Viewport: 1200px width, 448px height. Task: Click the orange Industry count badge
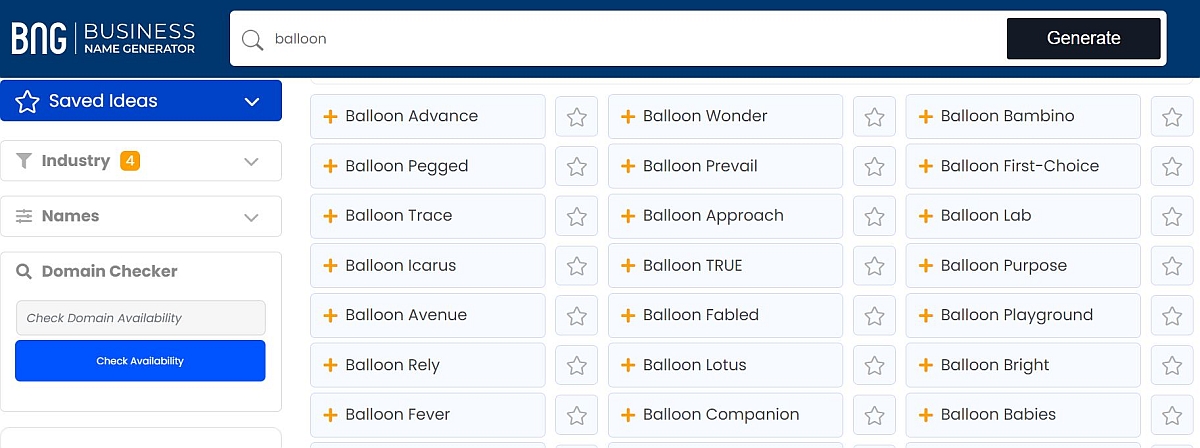pos(130,160)
